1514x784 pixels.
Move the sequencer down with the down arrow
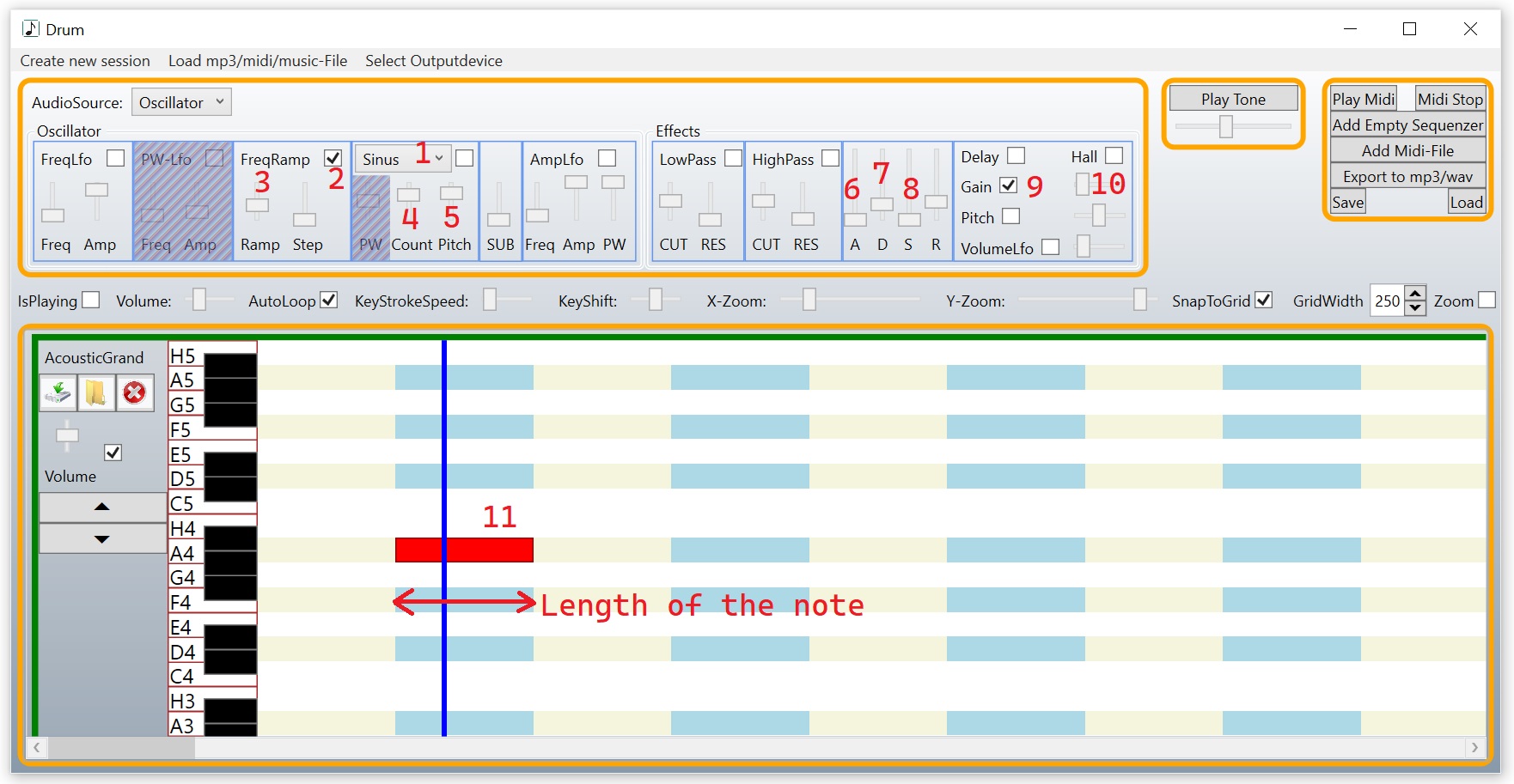(x=102, y=539)
